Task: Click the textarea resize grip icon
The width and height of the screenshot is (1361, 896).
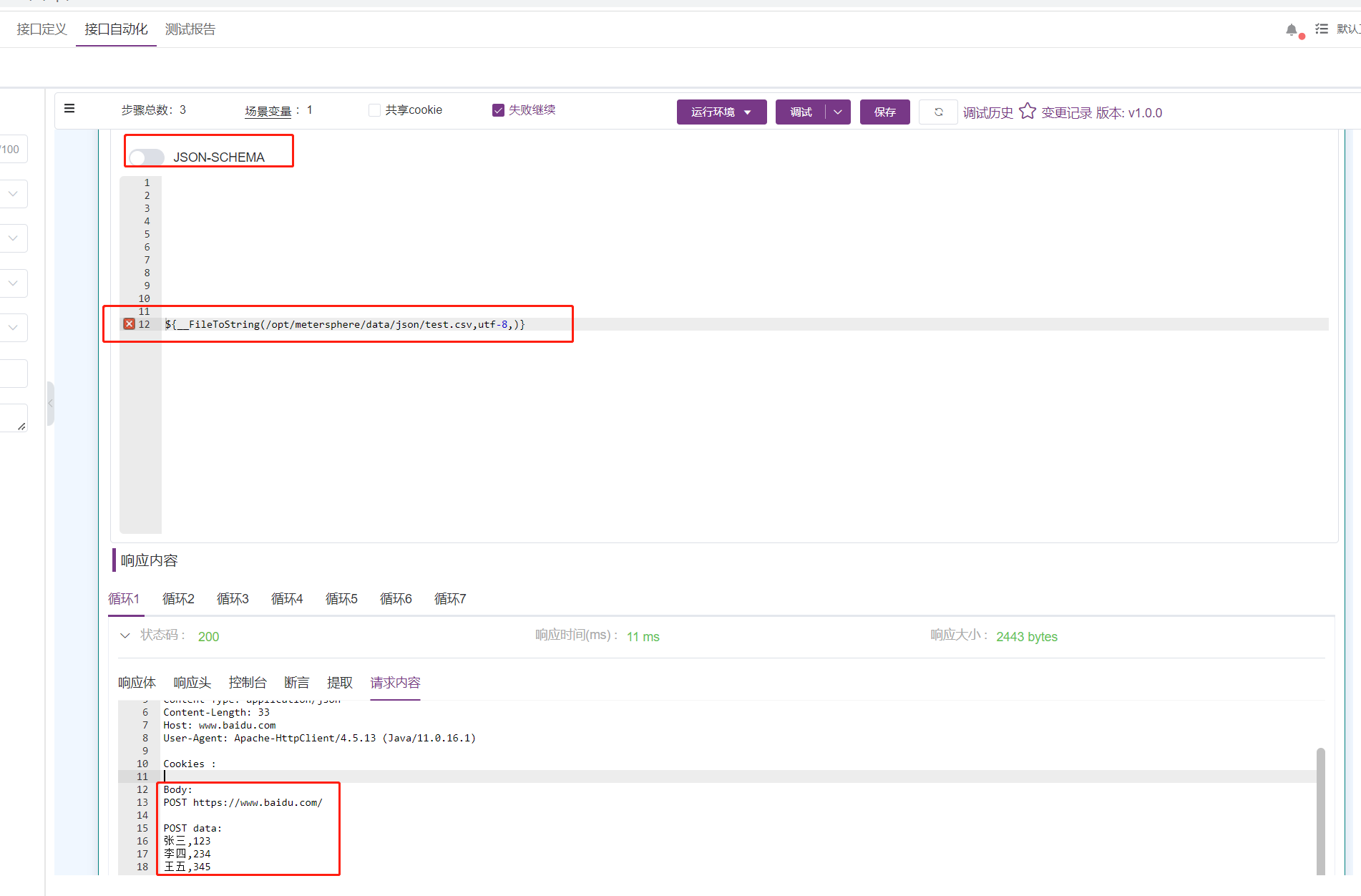Action: [x=21, y=427]
